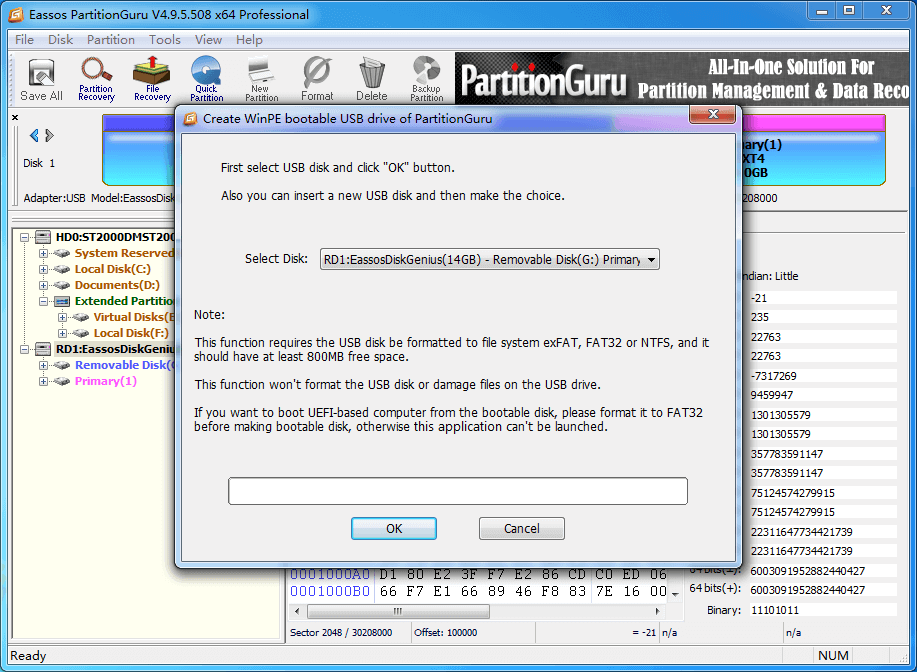Screen dimensions: 917x672
Task: Expand the Local Disk(F:) node
Action: pos(62,333)
